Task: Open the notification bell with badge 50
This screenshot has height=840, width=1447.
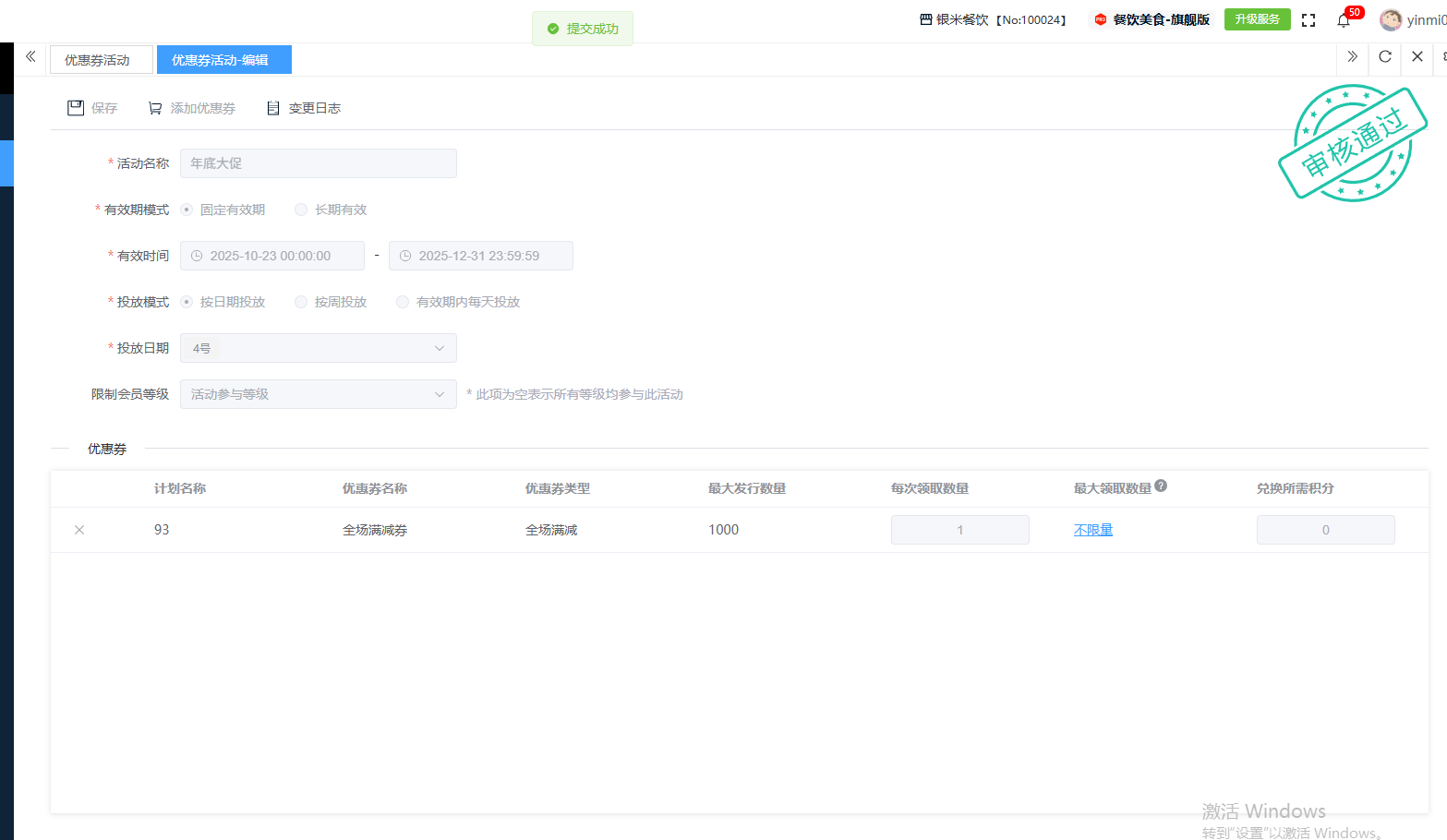Action: coord(1344,20)
